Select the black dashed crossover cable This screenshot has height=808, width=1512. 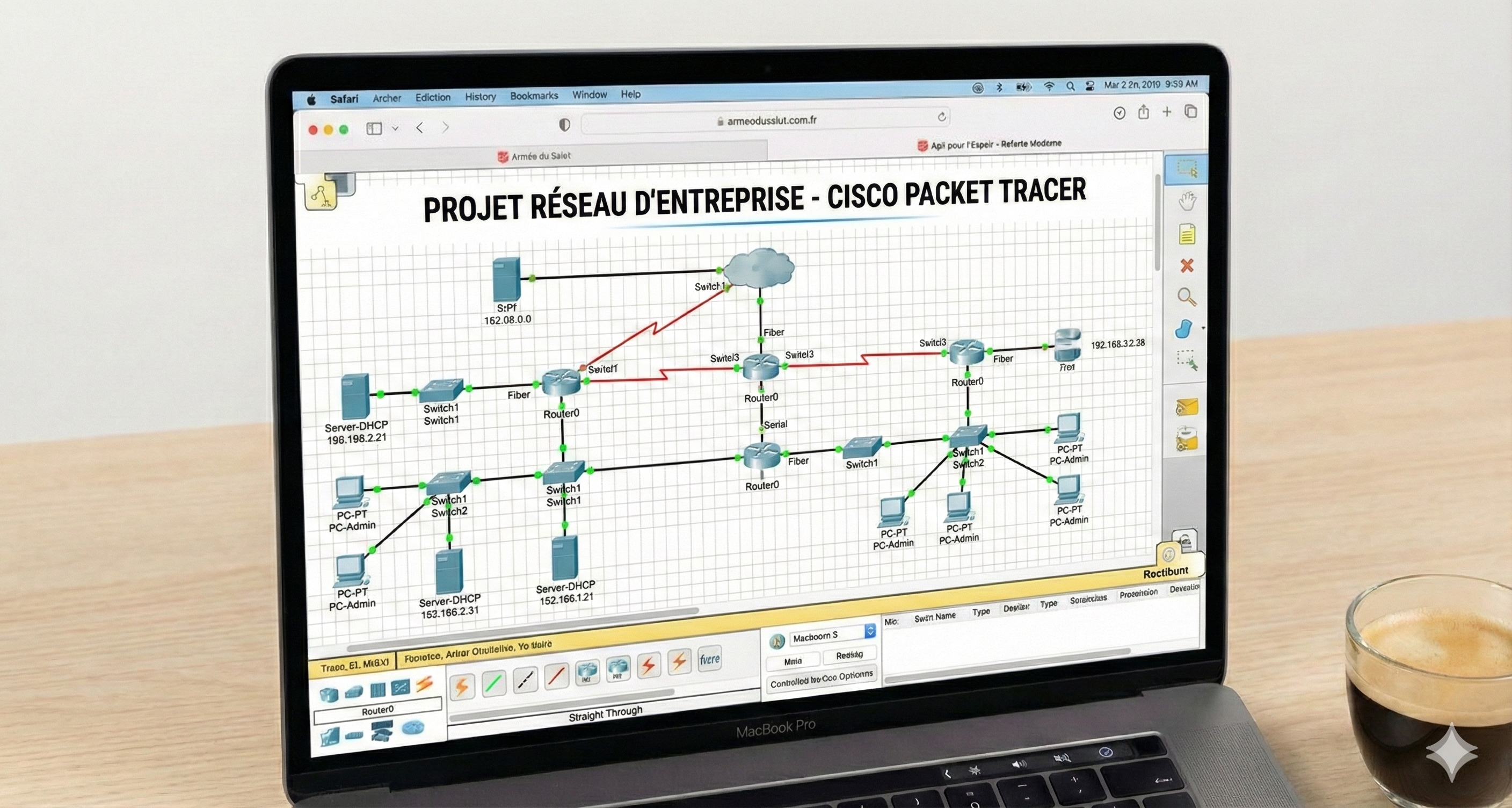[525, 680]
